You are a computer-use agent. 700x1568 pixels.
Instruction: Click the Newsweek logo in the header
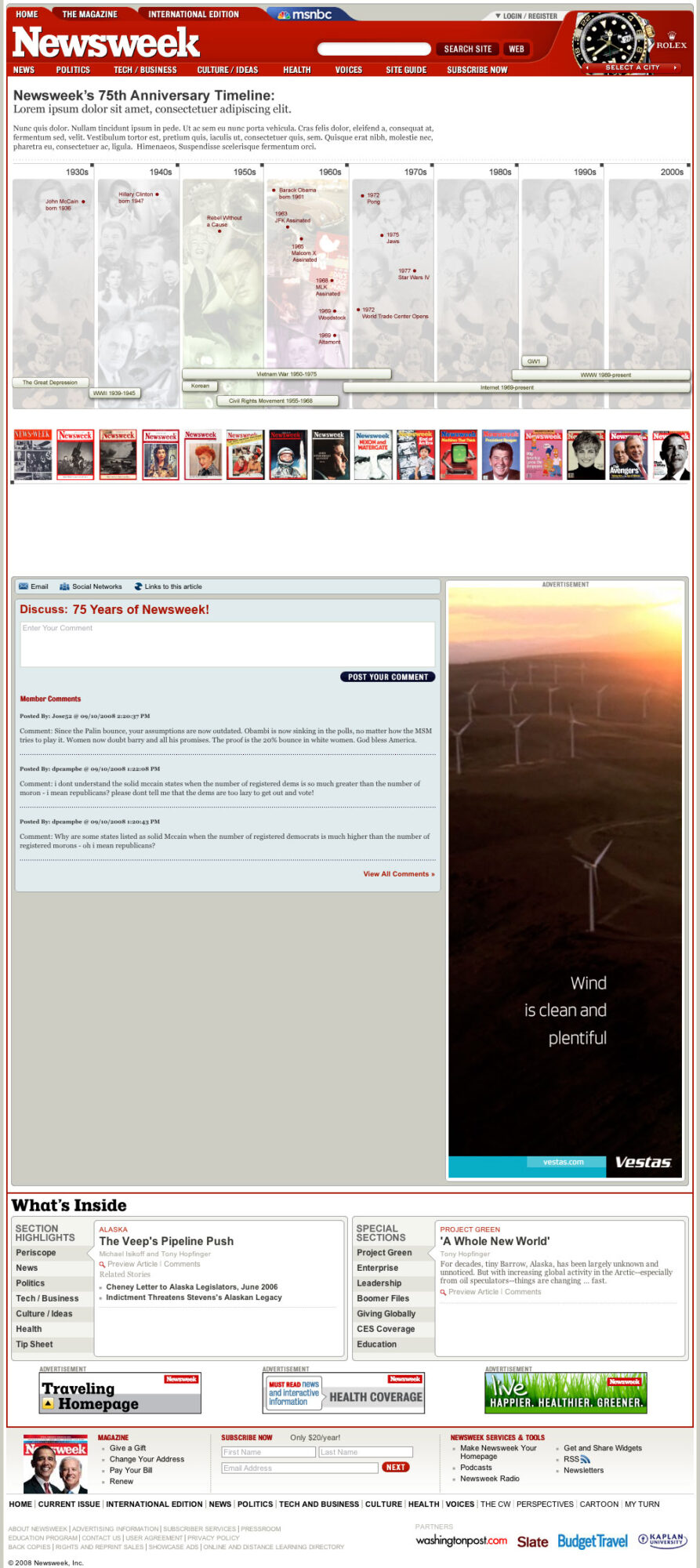tap(106, 43)
